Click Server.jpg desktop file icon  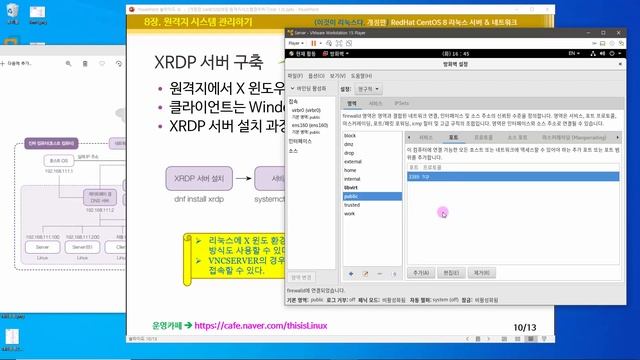[38, 15]
